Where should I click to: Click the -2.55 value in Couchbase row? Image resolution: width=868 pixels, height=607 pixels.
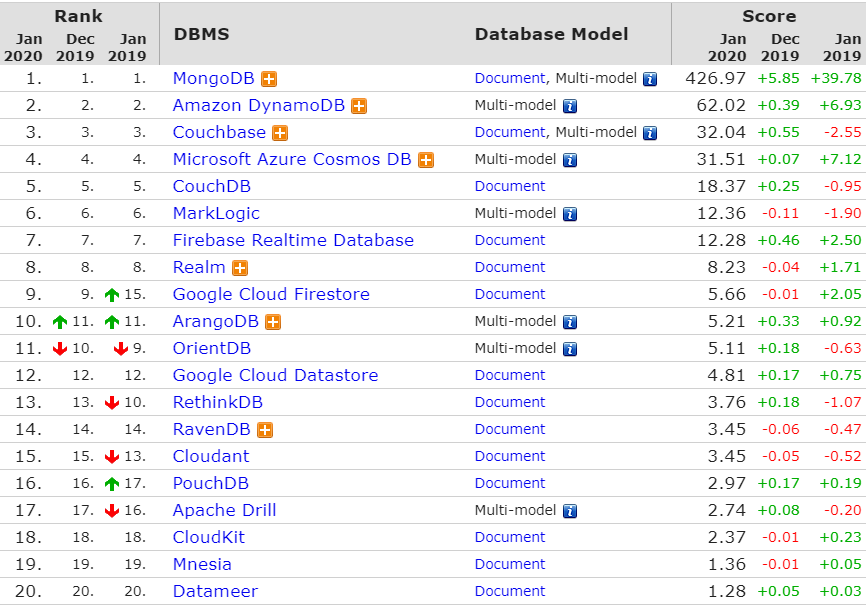tap(843, 132)
